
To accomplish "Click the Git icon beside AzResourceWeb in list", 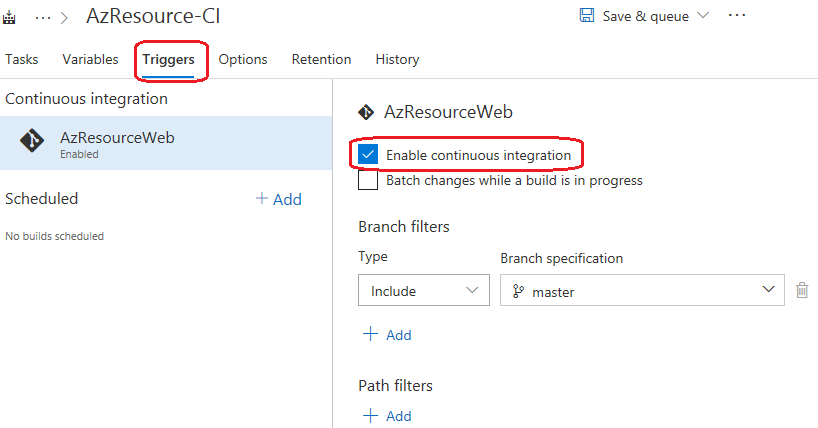I will coord(32,141).
